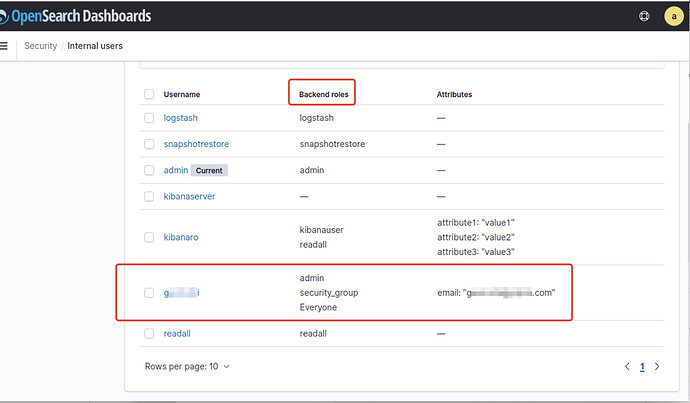Go to previous page arrow

(x=627, y=366)
